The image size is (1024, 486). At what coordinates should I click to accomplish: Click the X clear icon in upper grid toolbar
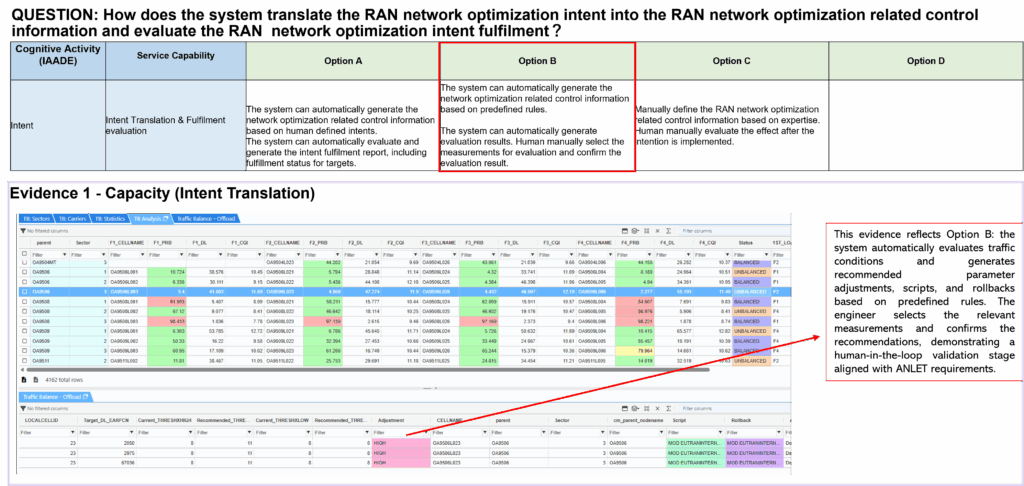pyautogui.click(x=657, y=230)
